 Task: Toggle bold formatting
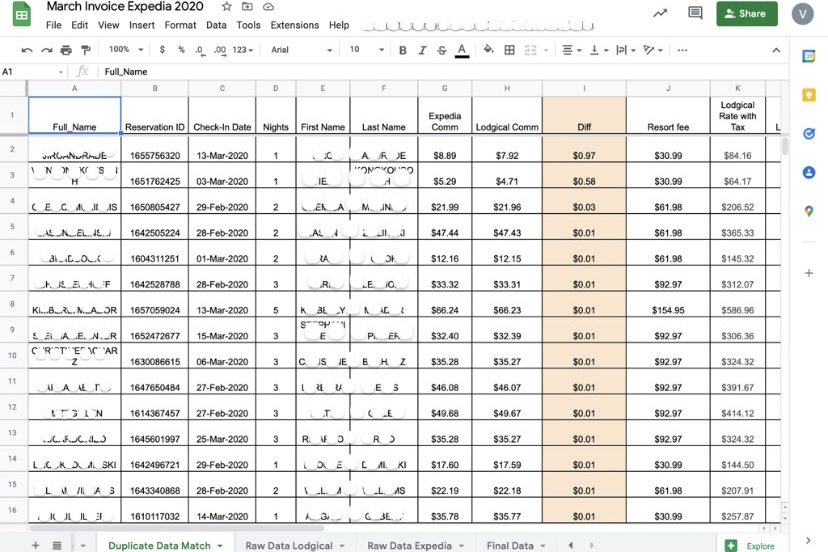[x=402, y=50]
